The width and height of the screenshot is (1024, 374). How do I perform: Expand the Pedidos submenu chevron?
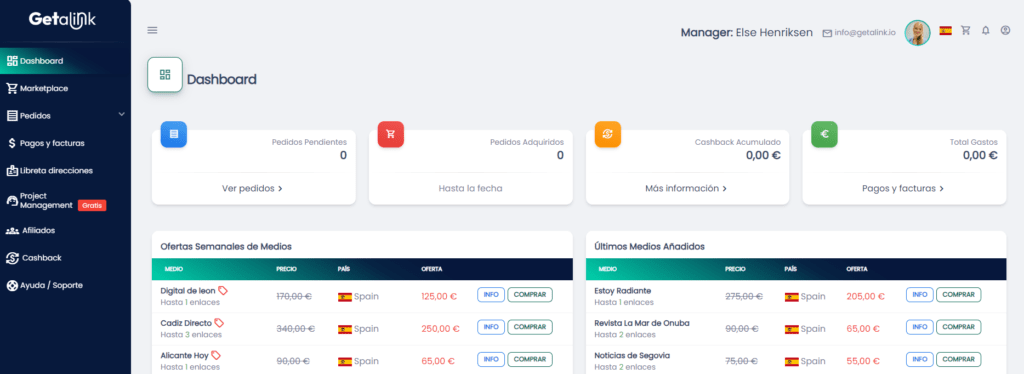[121, 115]
